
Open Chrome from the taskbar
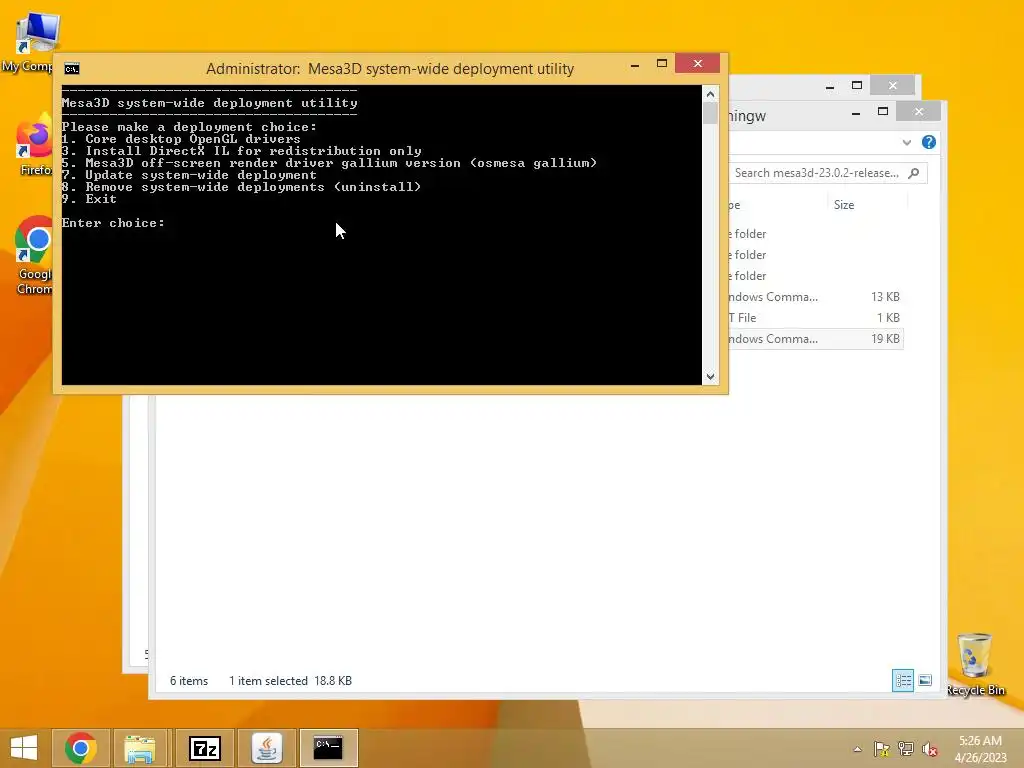coord(80,748)
